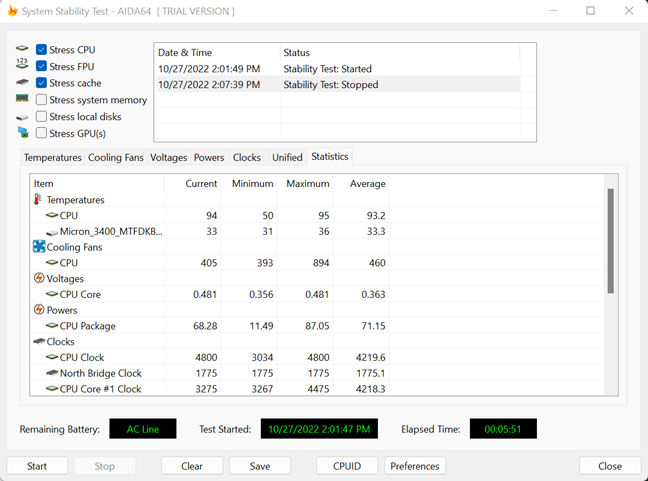
Task: Click the blue fan icon next to Cooling Fans
Action: [x=39, y=247]
